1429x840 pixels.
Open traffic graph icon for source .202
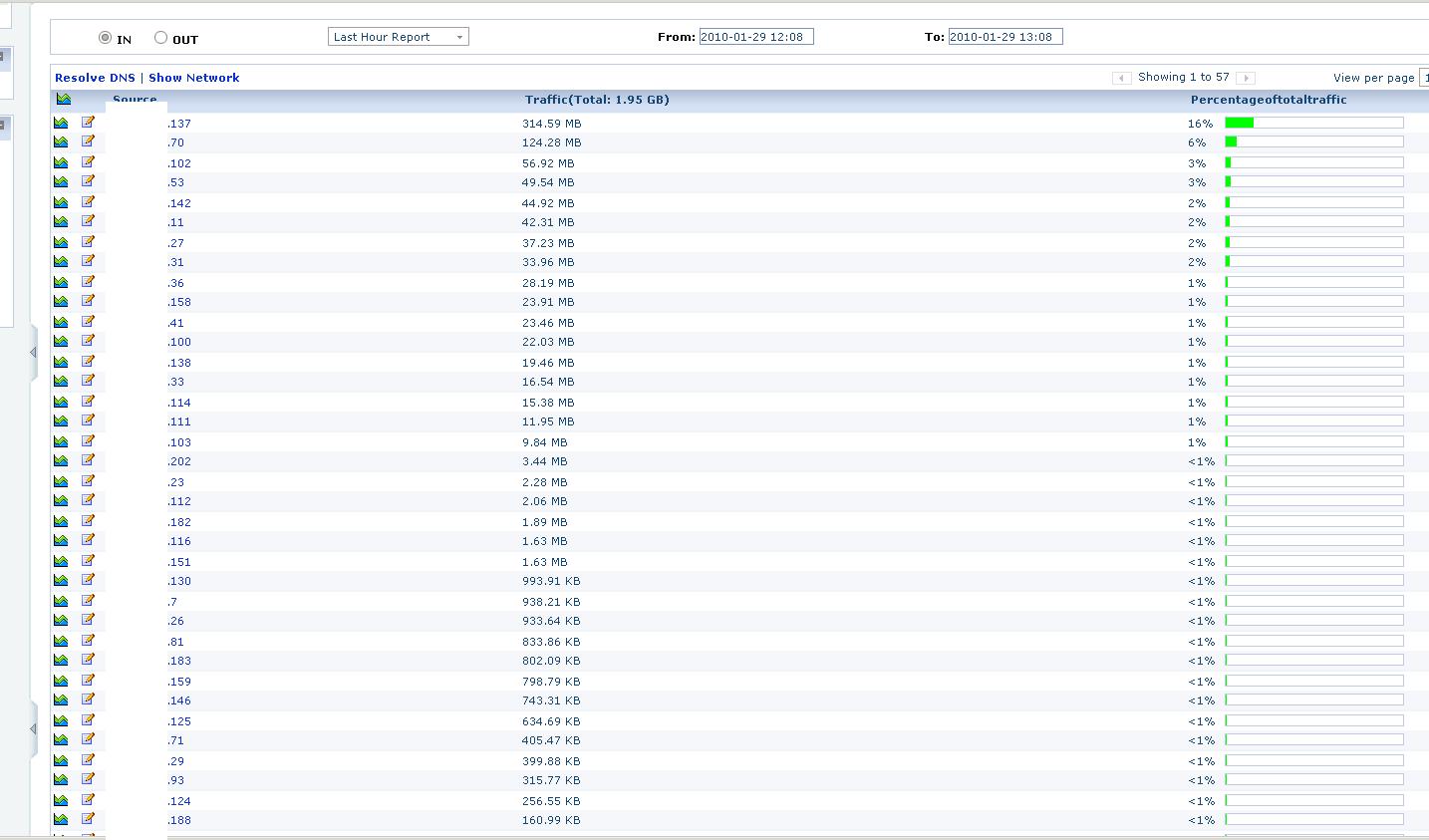coord(61,460)
